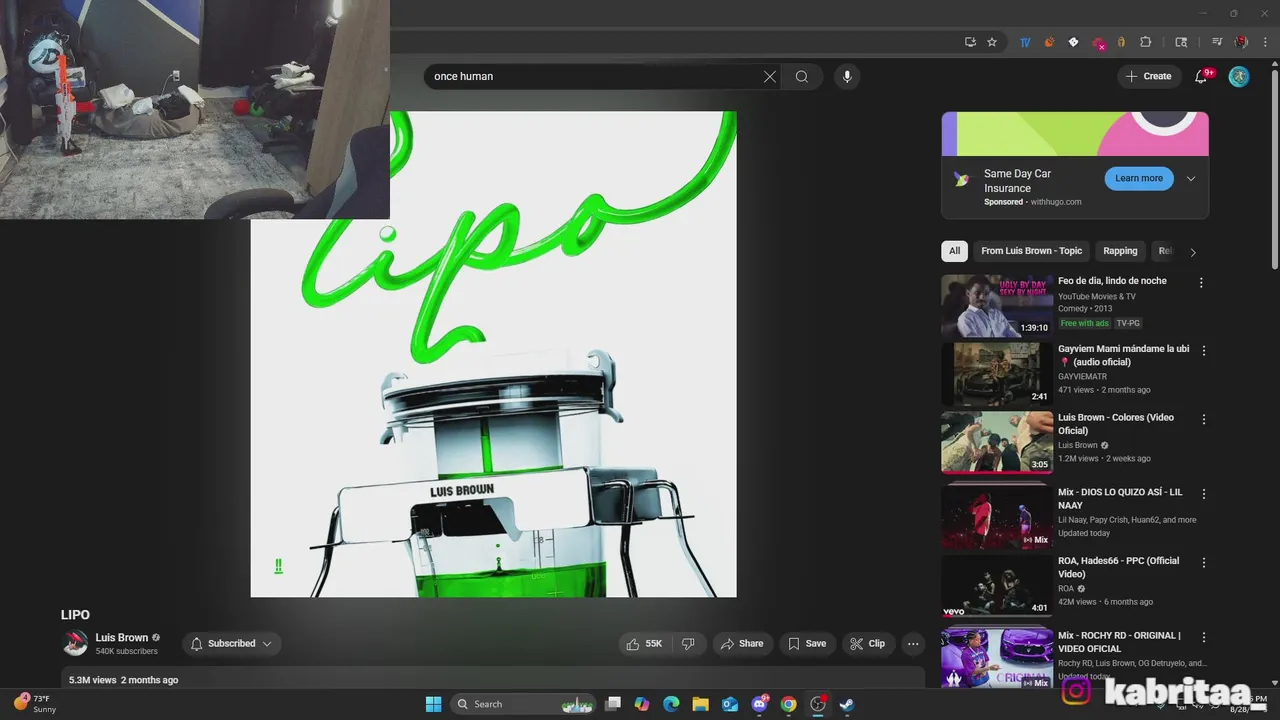Expand the Same Day Car Insurance ad chevron
The width and height of the screenshot is (1280, 720).
(1191, 179)
